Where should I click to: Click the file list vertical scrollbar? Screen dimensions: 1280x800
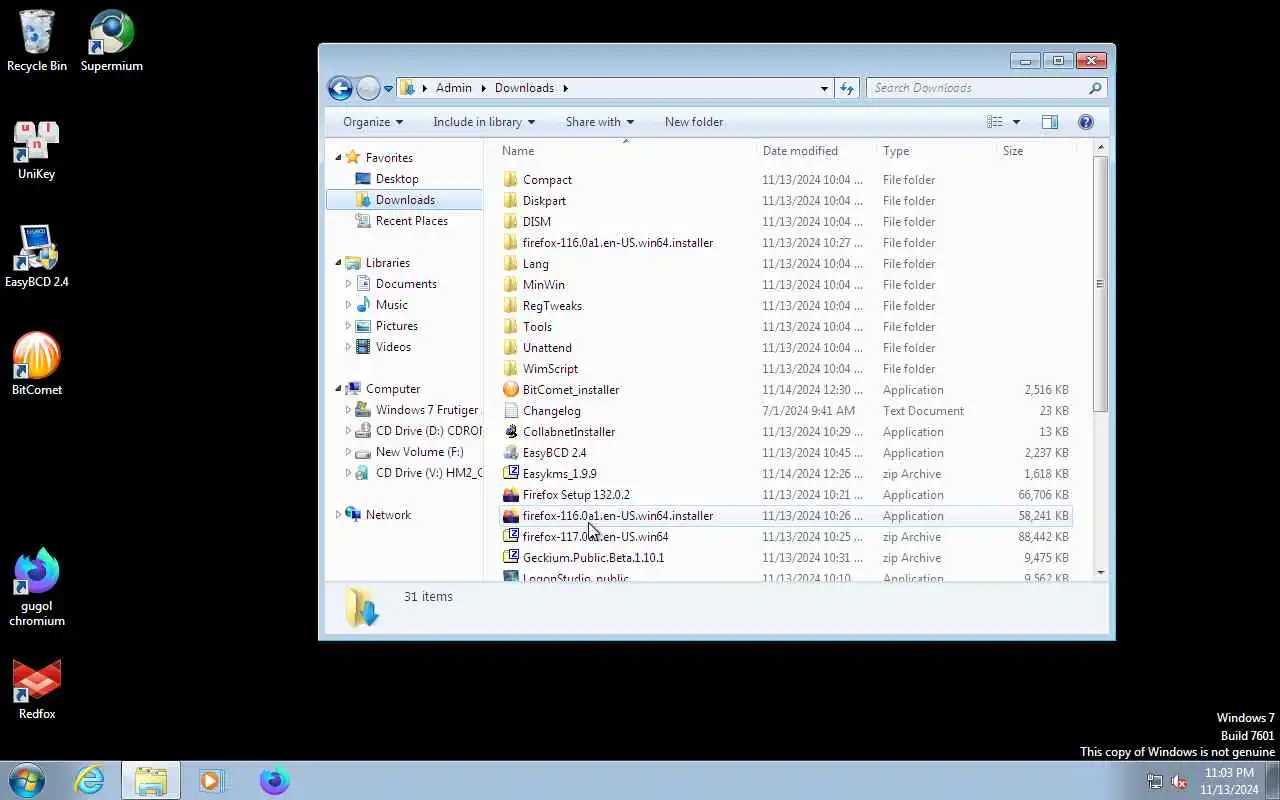click(1100, 284)
